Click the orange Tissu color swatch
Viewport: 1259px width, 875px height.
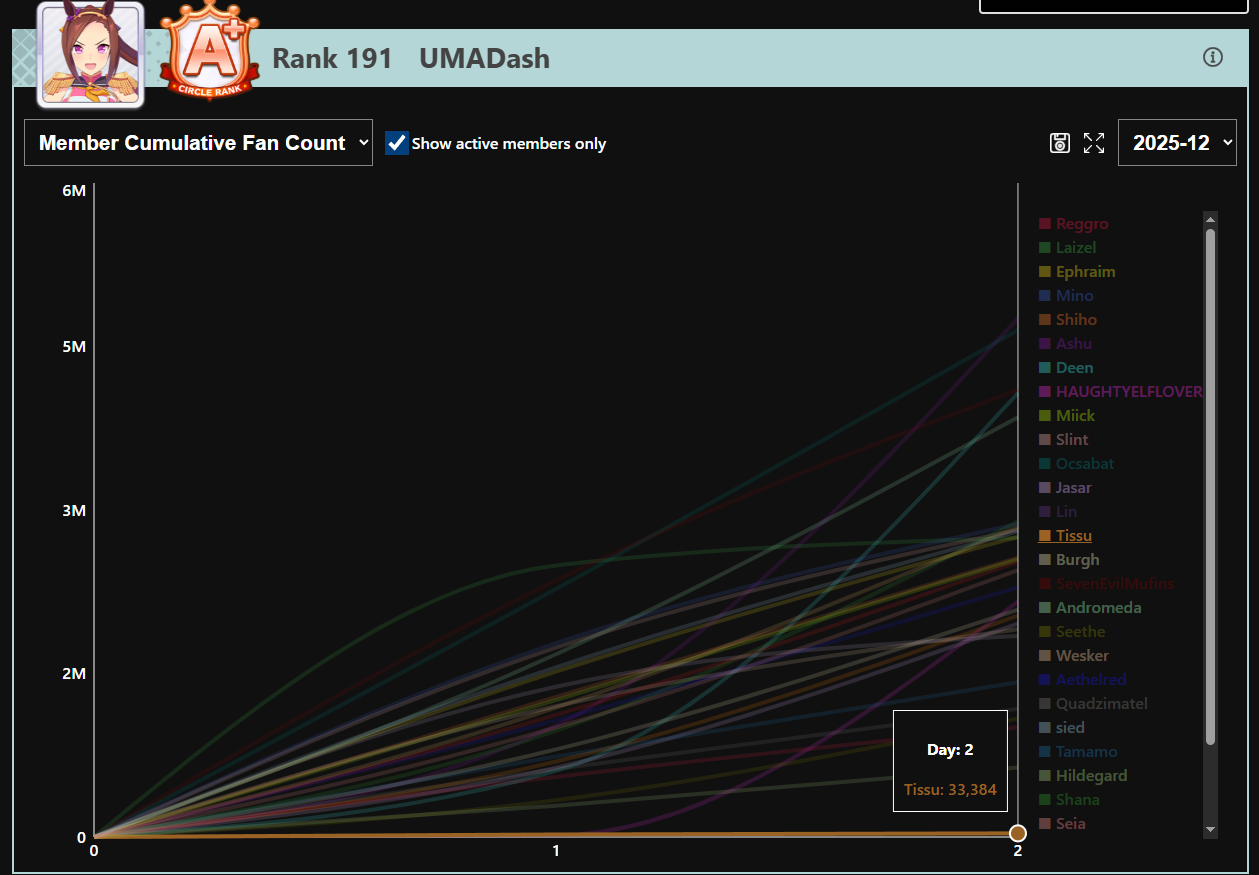click(1045, 536)
